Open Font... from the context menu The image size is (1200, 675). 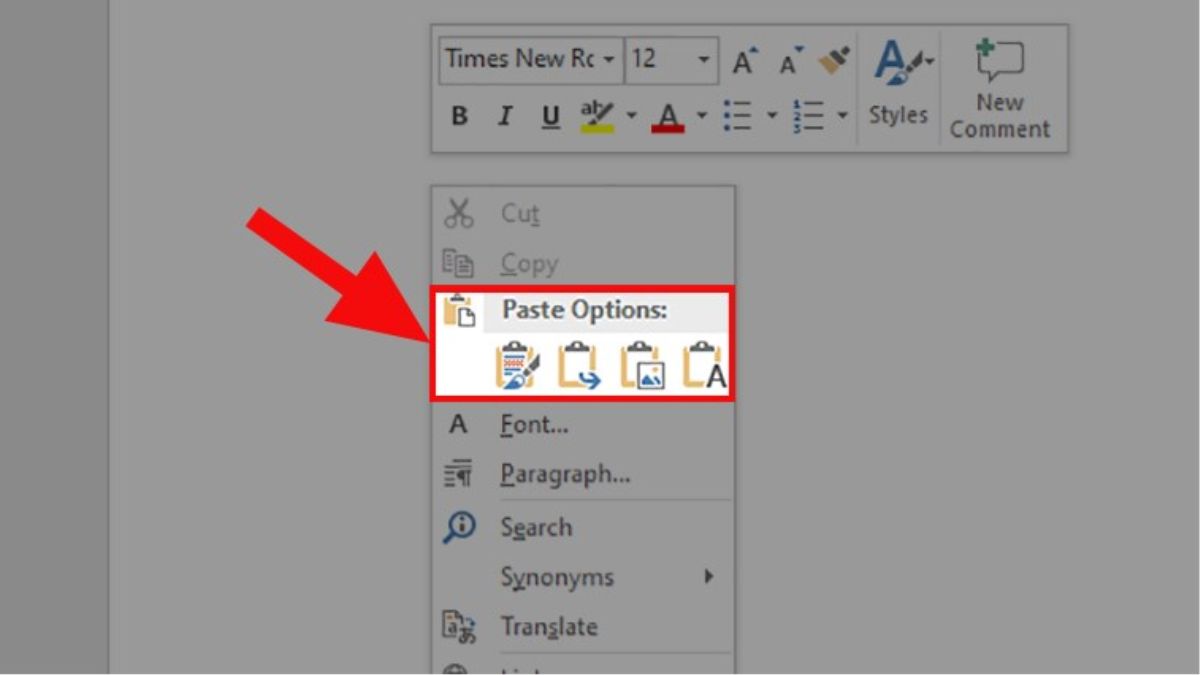534,425
